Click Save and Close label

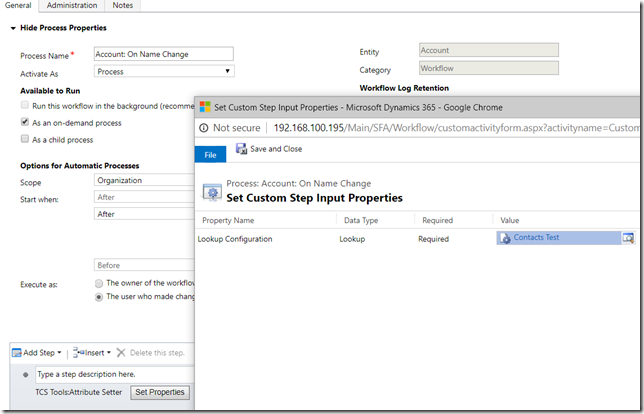coord(276,149)
